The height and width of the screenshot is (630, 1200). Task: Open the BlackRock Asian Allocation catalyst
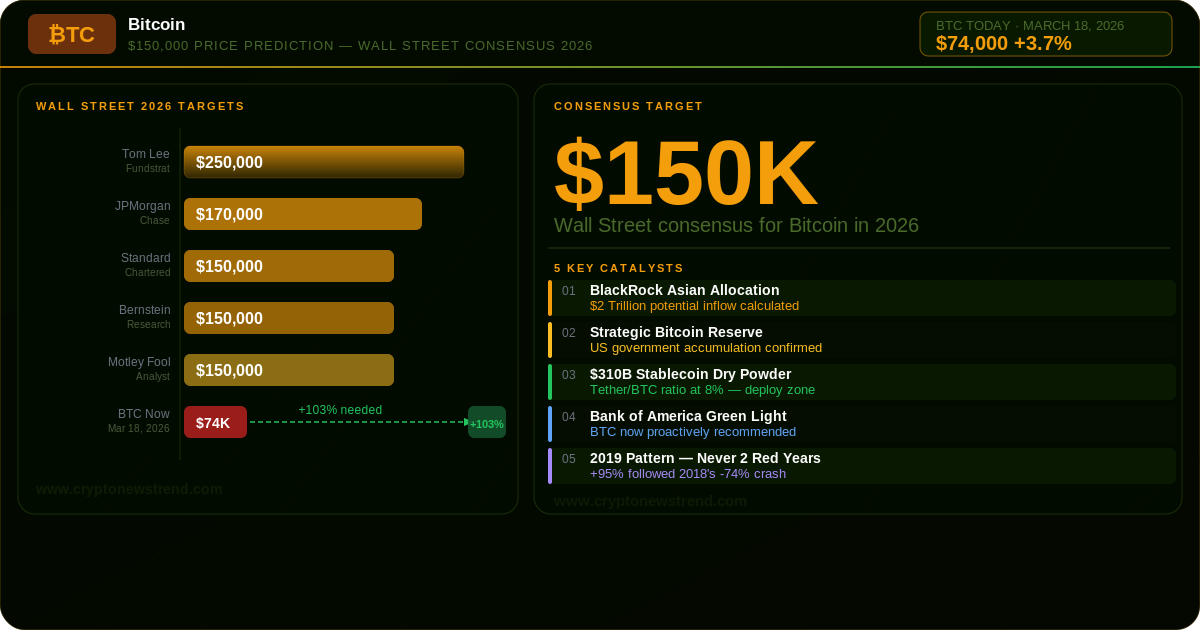coord(861,298)
